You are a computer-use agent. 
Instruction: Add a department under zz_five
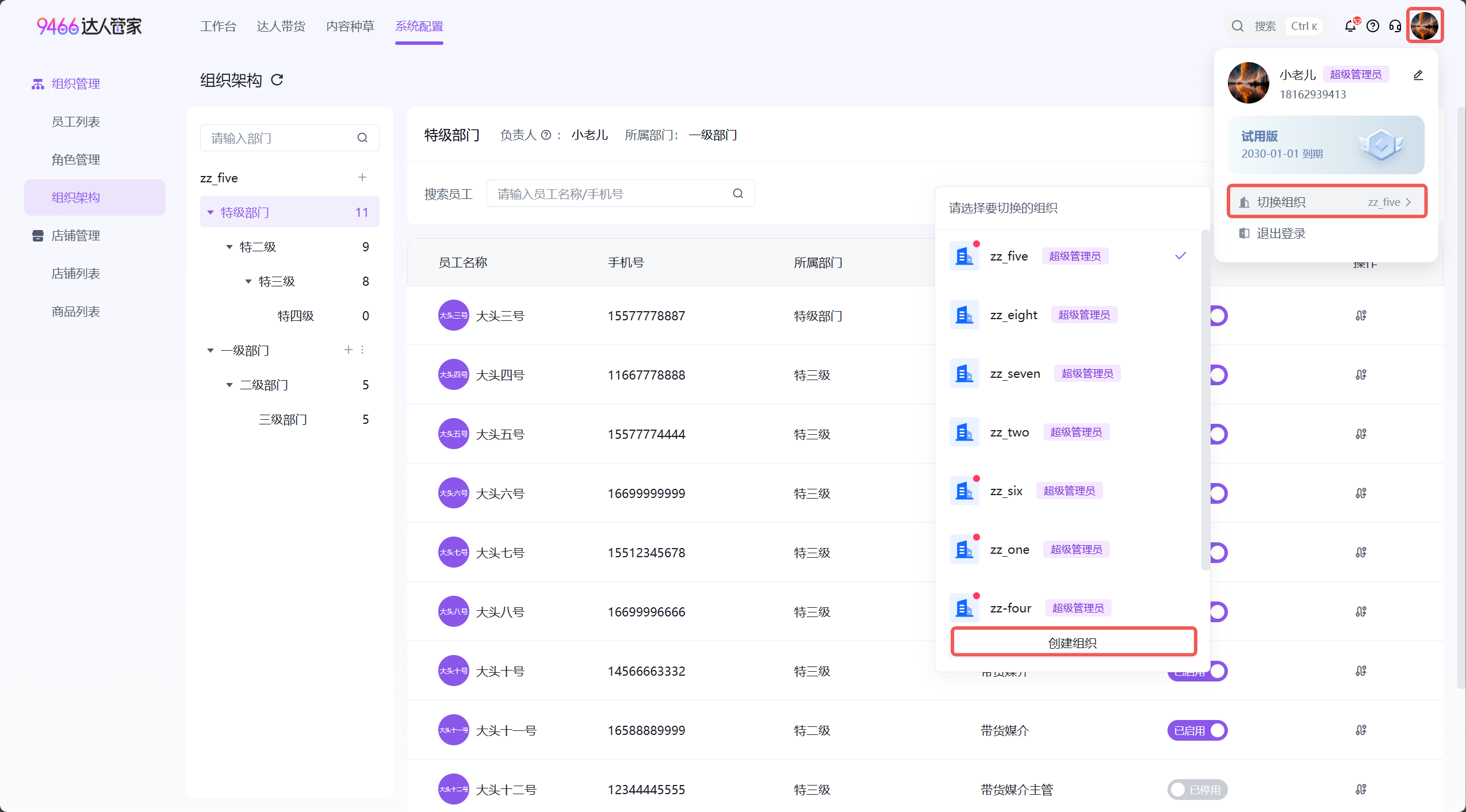pyautogui.click(x=362, y=177)
